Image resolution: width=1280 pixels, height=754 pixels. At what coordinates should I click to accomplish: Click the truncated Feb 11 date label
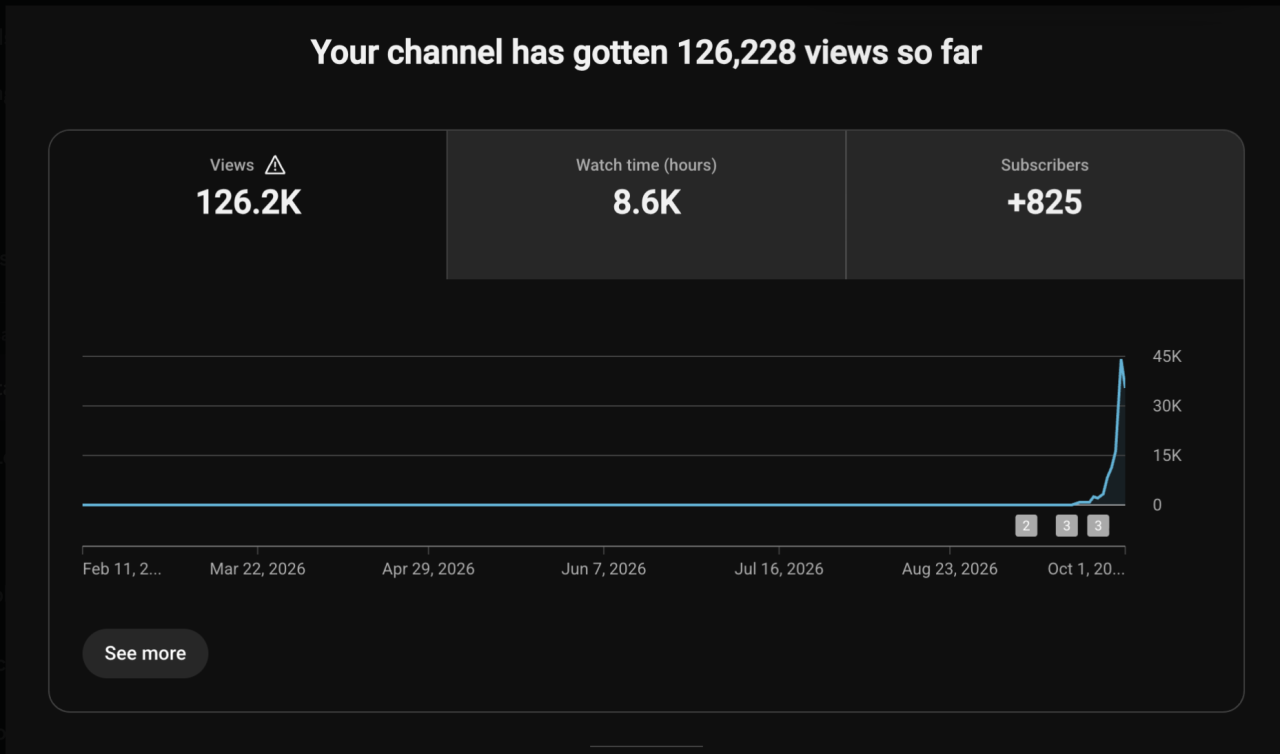[x=121, y=569]
